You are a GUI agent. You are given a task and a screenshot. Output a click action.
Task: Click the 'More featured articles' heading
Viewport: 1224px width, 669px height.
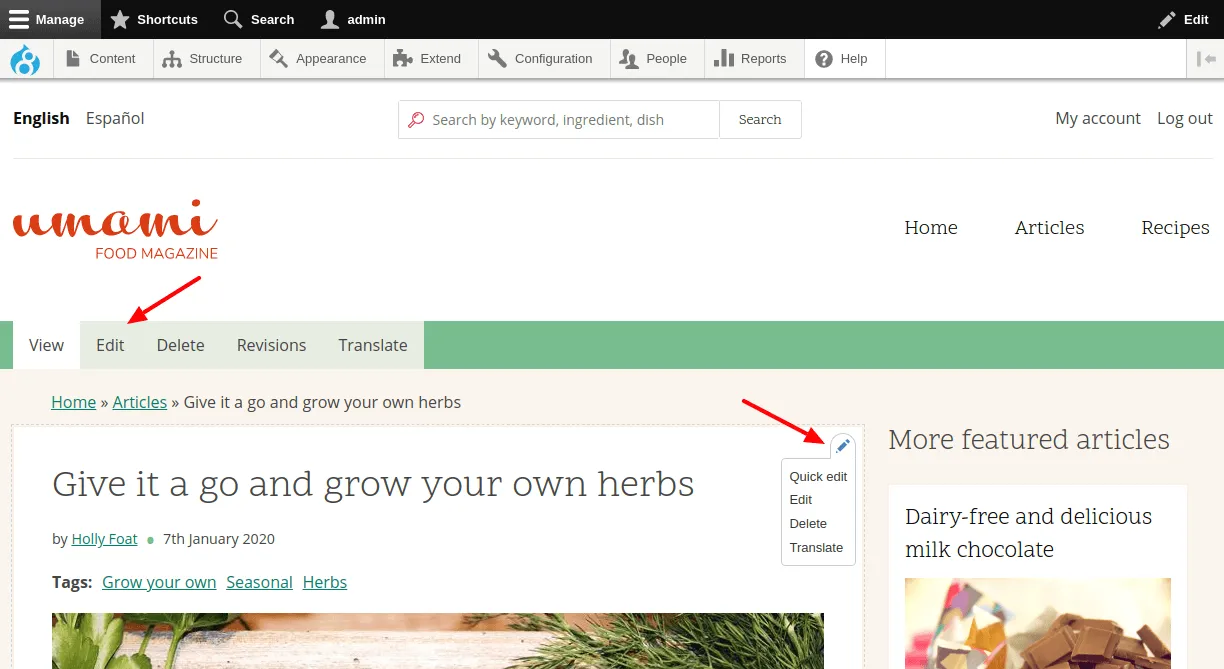click(x=1029, y=440)
